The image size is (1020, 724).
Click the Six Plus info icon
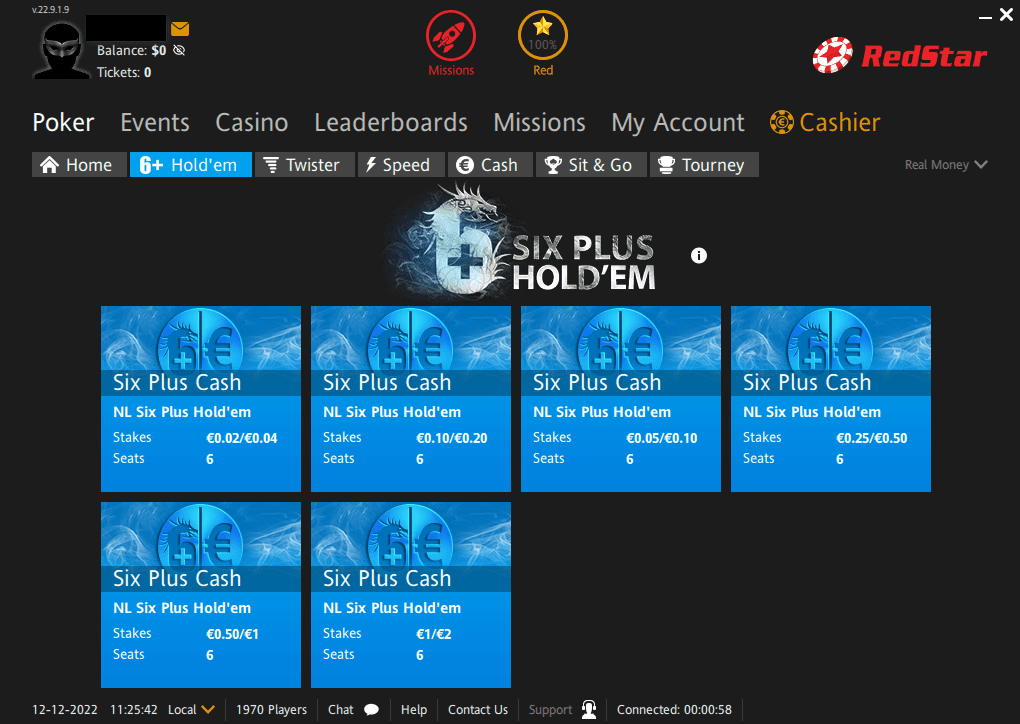click(699, 256)
